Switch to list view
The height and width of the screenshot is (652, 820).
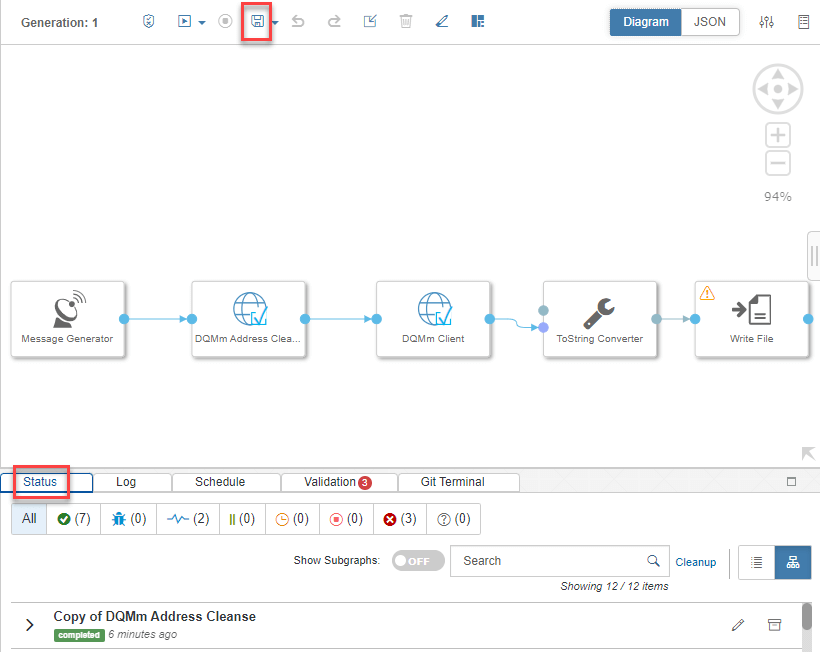[756, 562]
